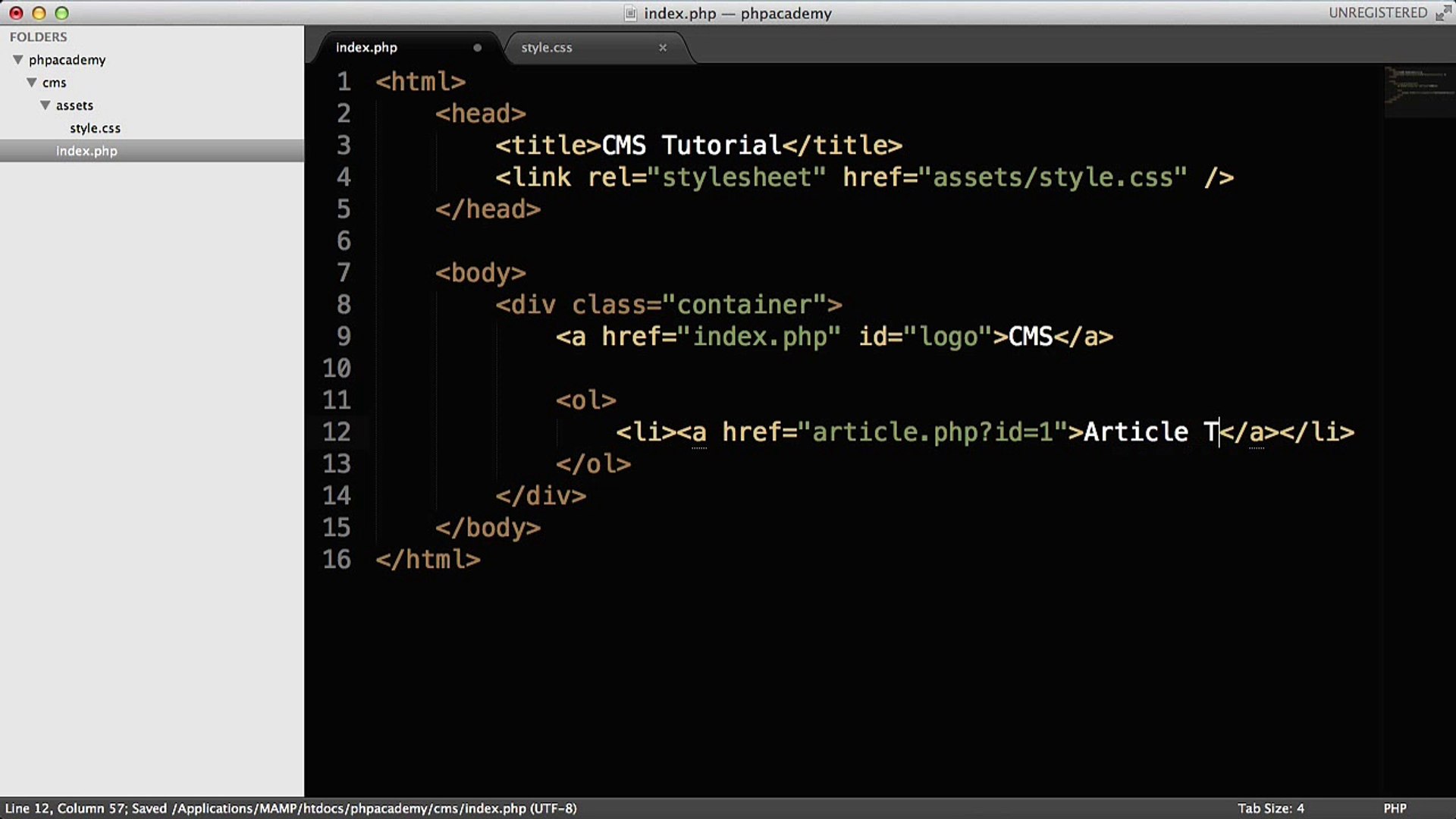
Task: Click the opening <body> tag
Action: (481, 272)
